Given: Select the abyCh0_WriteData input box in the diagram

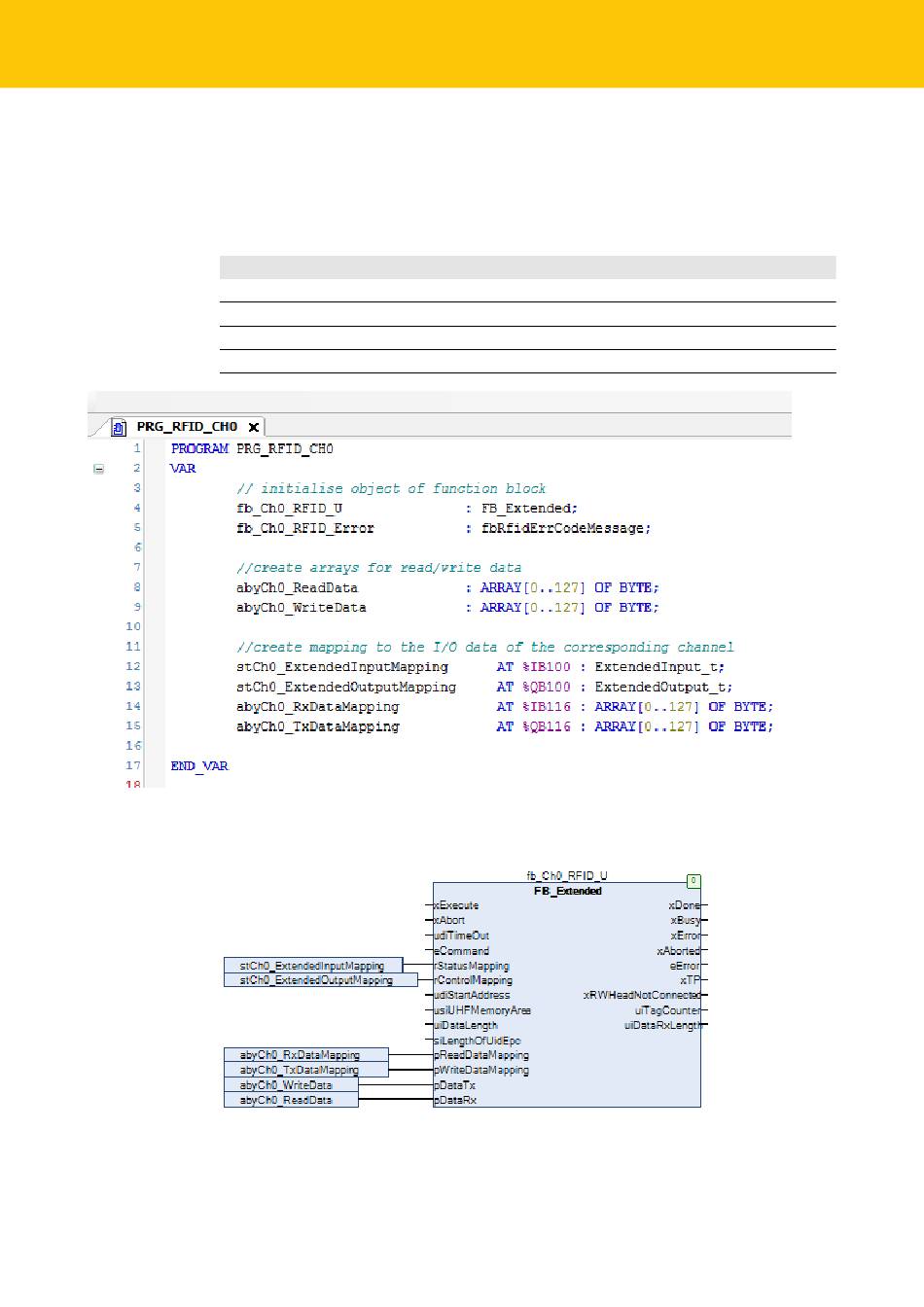Looking at the screenshot, I should click(x=291, y=1085).
